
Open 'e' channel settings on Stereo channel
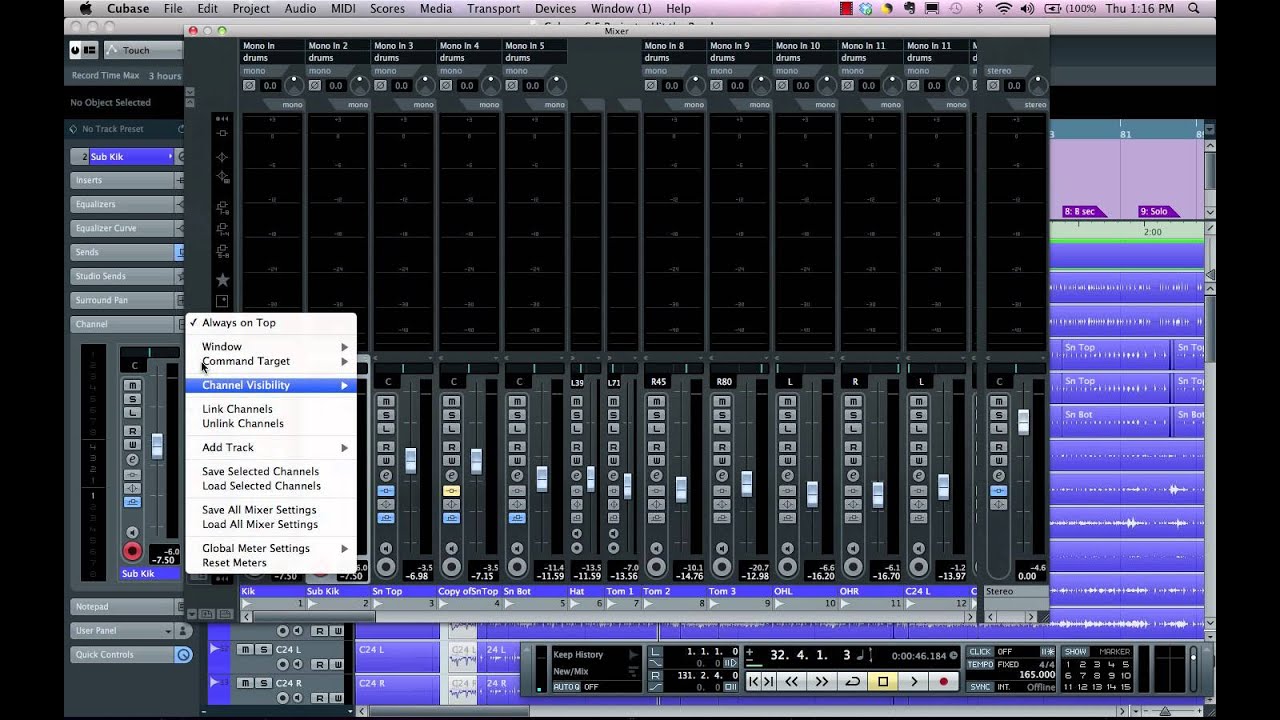998,475
